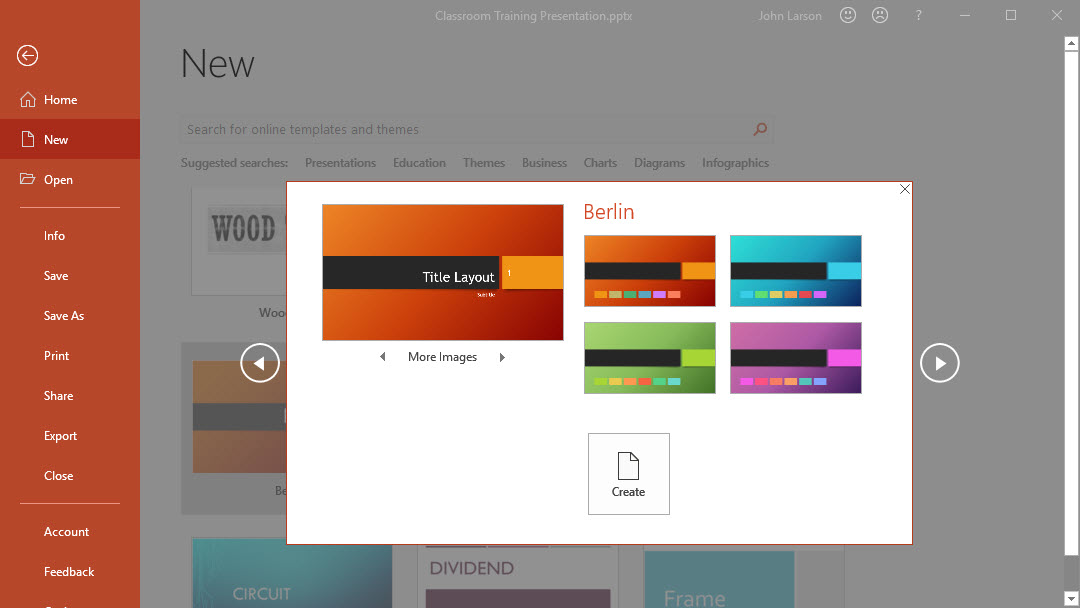Click the back arrow in the sidebar
Viewport: 1080px width, 608px height.
(27, 56)
